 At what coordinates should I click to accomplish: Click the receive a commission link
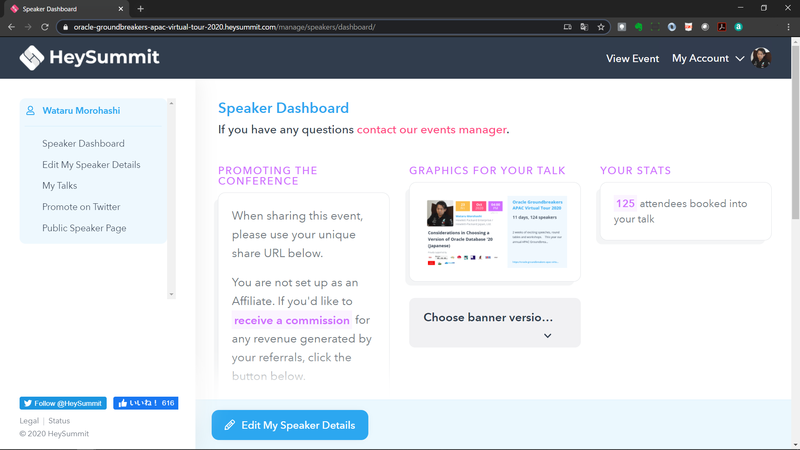point(291,320)
